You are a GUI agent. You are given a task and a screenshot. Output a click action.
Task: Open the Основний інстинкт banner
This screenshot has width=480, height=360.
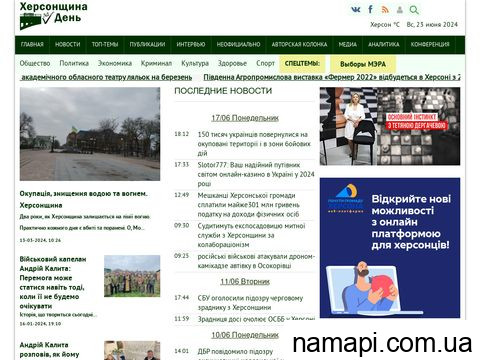click(390, 126)
